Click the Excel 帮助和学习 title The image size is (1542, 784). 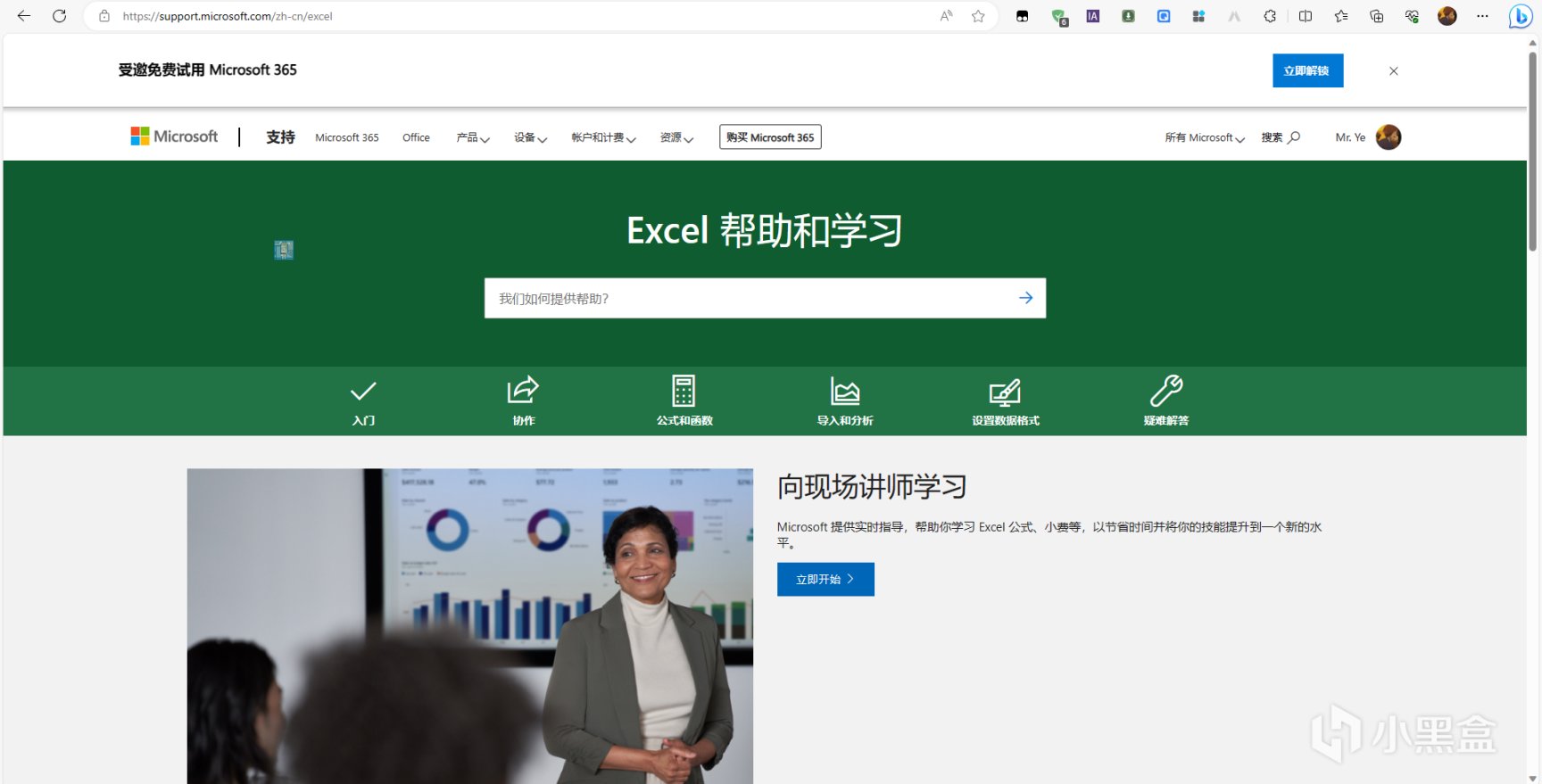[x=765, y=230]
